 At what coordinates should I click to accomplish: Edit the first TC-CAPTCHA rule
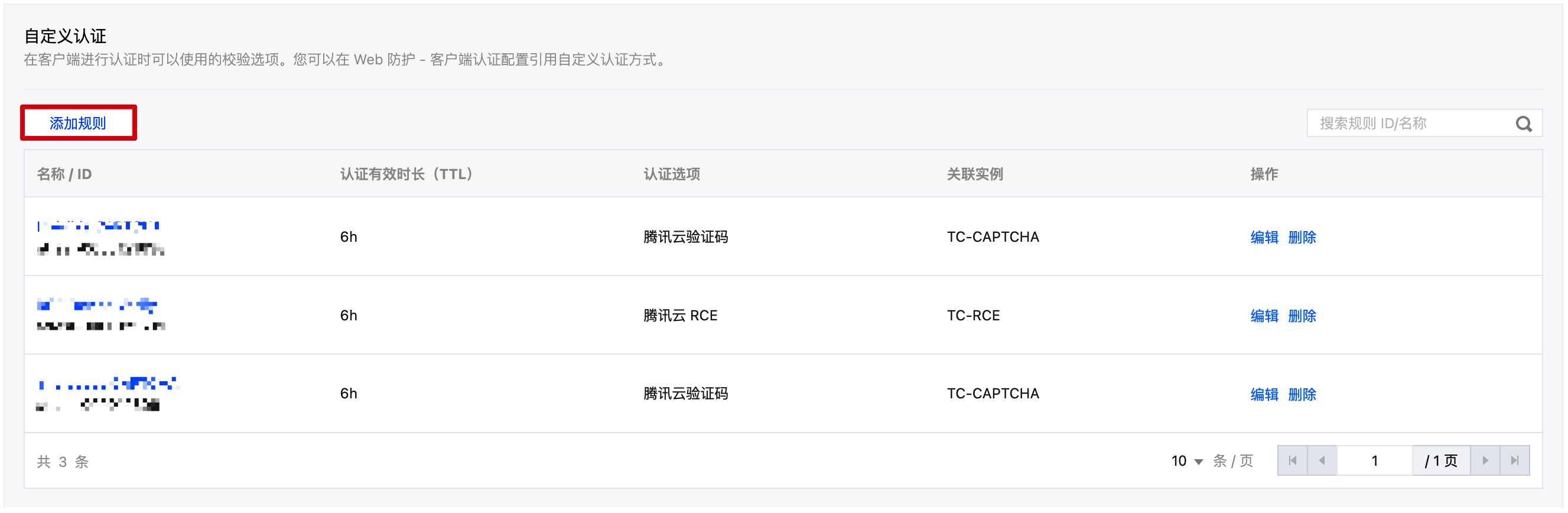(1264, 238)
